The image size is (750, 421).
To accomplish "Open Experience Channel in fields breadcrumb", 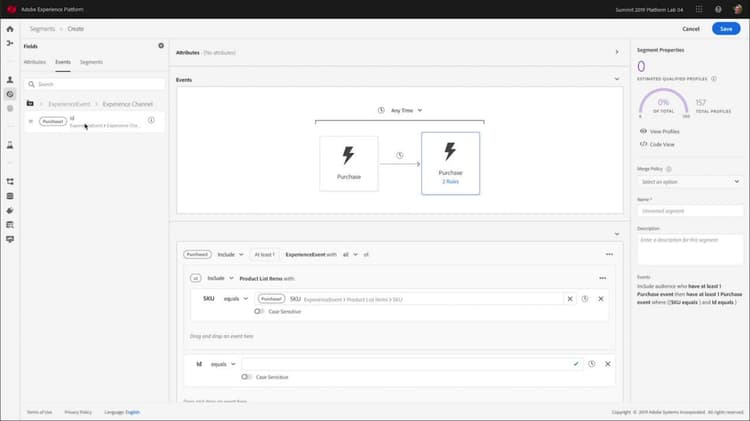I will (128, 104).
